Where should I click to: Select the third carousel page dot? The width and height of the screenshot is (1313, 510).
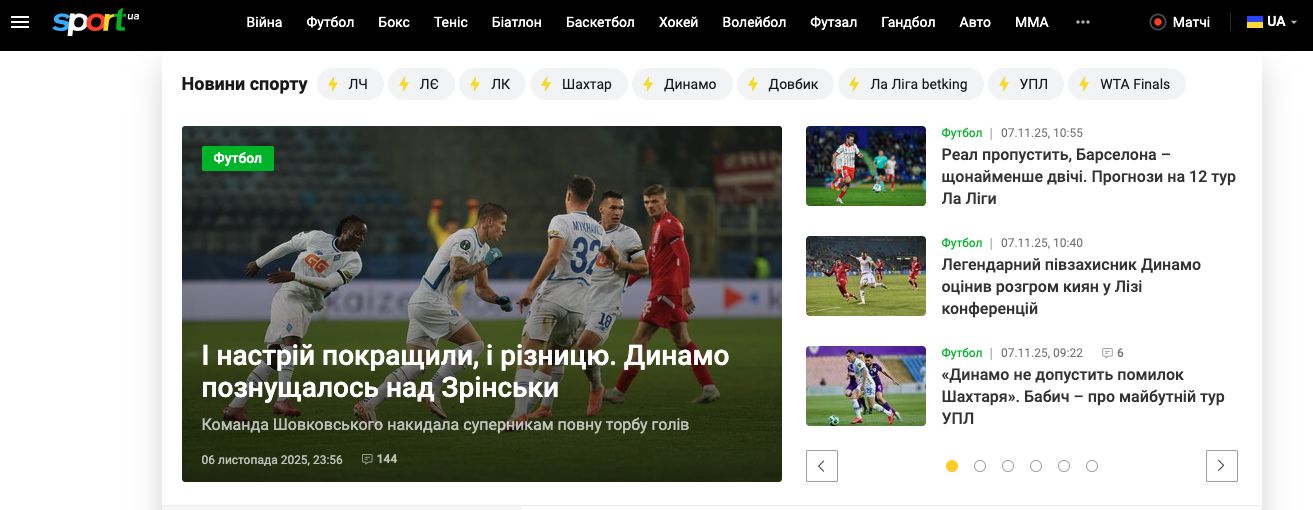[x=1008, y=466]
